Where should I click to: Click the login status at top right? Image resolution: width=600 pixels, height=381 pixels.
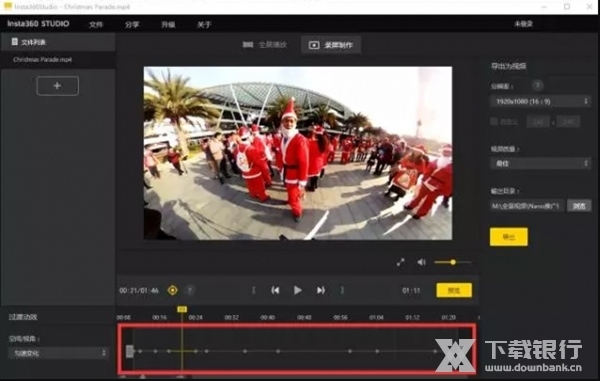coord(523,24)
